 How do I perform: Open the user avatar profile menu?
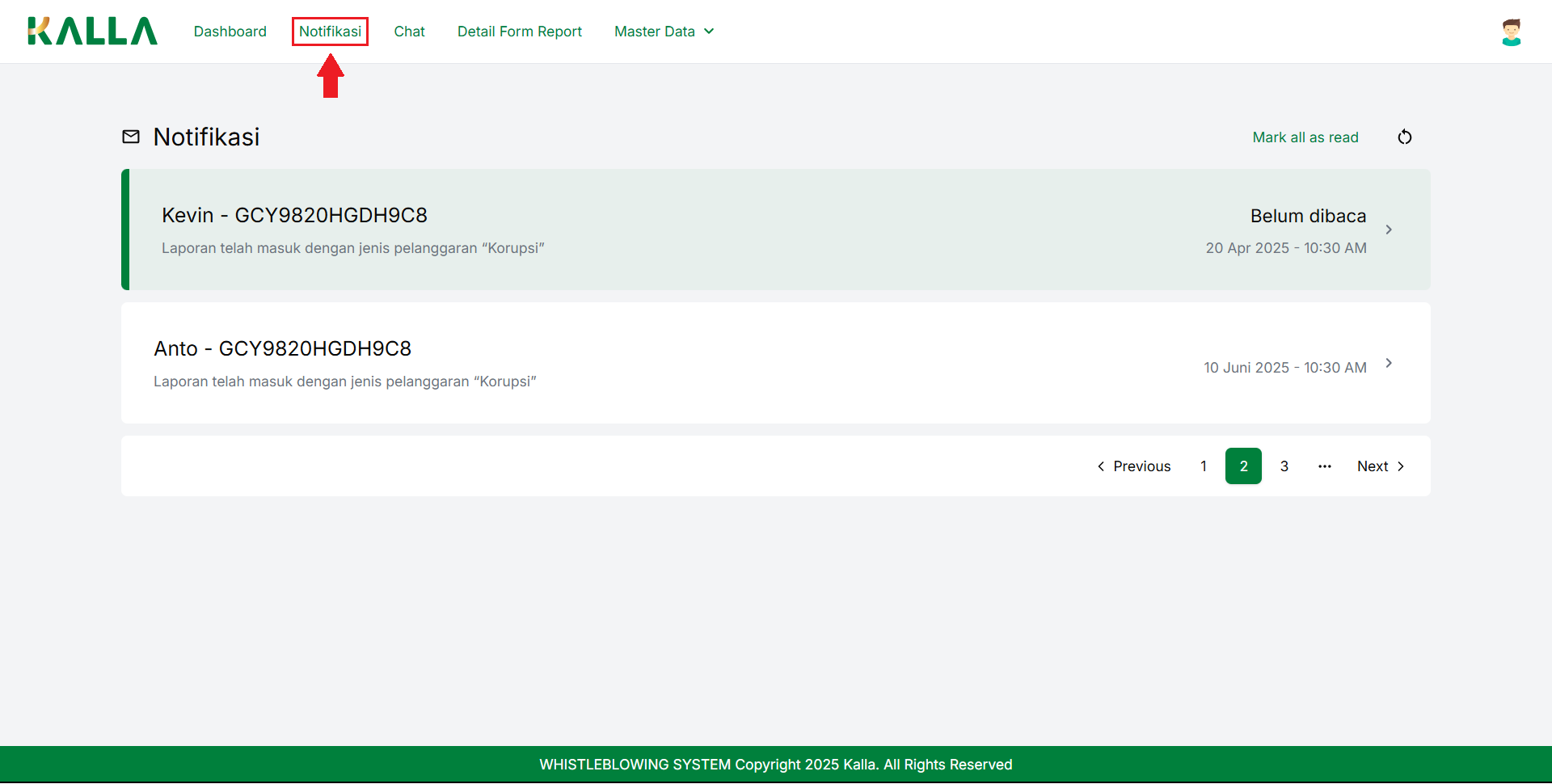coord(1511,32)
